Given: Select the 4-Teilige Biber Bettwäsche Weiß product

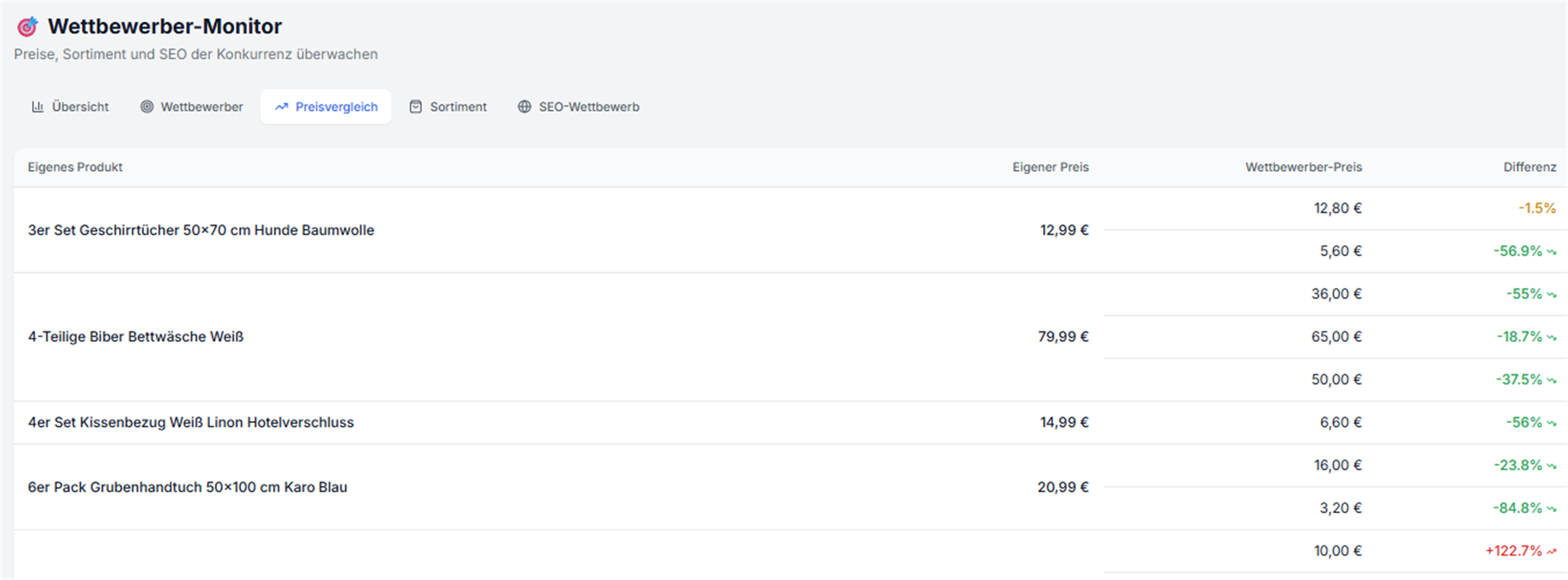Looking at the screenshot, I should [136, 337].
